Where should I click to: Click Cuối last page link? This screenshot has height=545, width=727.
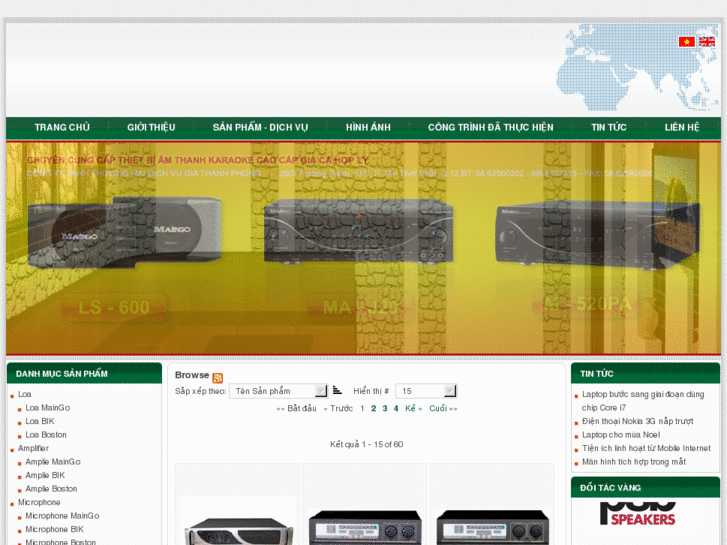443,409
